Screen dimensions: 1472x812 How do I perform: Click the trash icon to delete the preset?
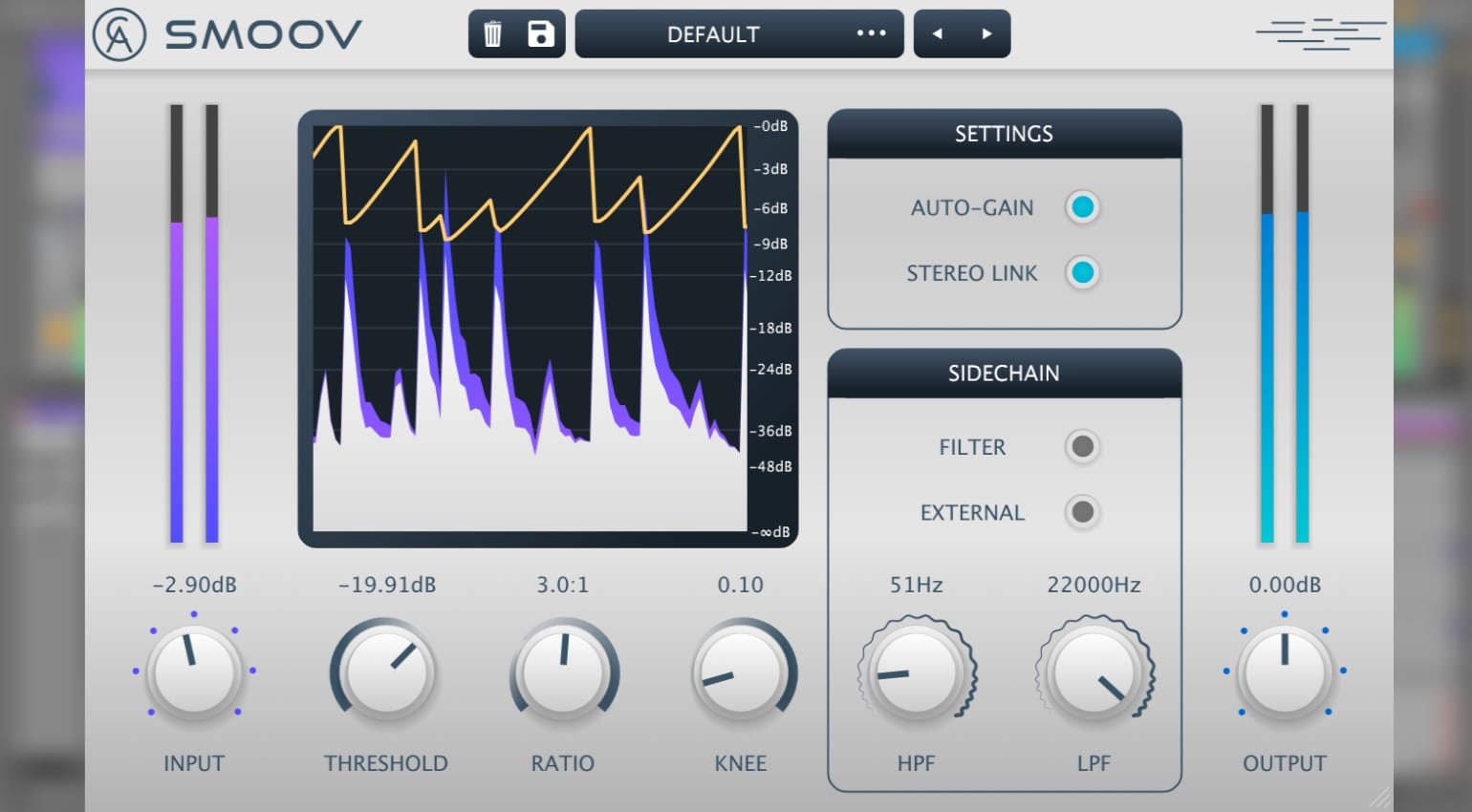pos(494,33)
